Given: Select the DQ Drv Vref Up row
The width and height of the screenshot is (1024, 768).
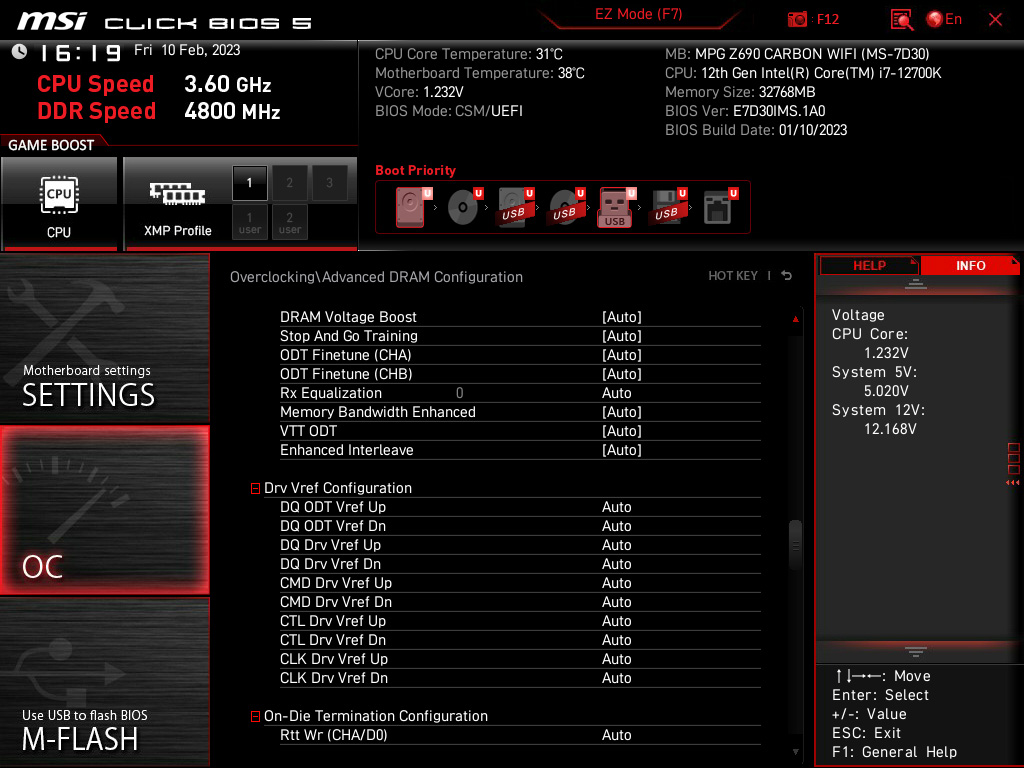Looking at the screenshot, I should [x=520, y=545].
